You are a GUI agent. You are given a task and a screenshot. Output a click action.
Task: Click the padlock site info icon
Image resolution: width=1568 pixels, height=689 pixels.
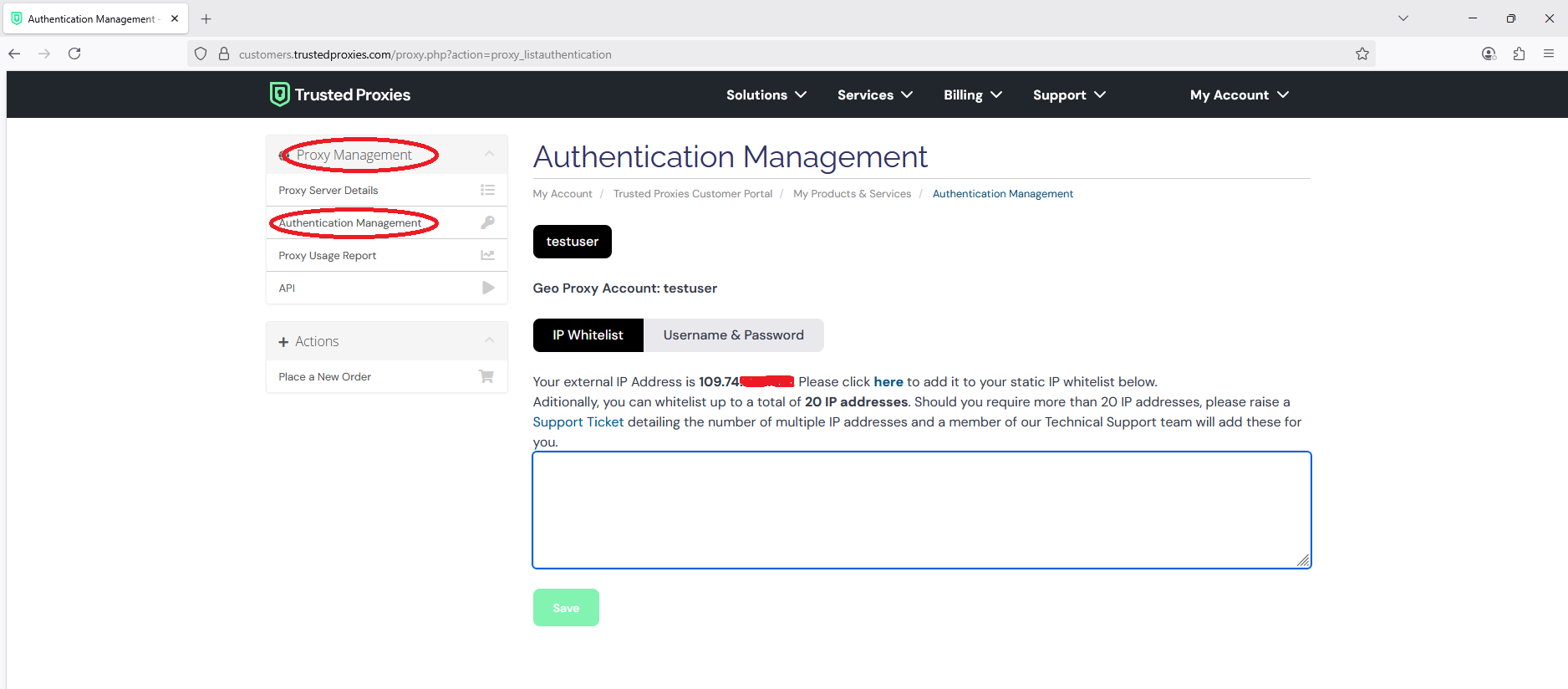(224, 54)
